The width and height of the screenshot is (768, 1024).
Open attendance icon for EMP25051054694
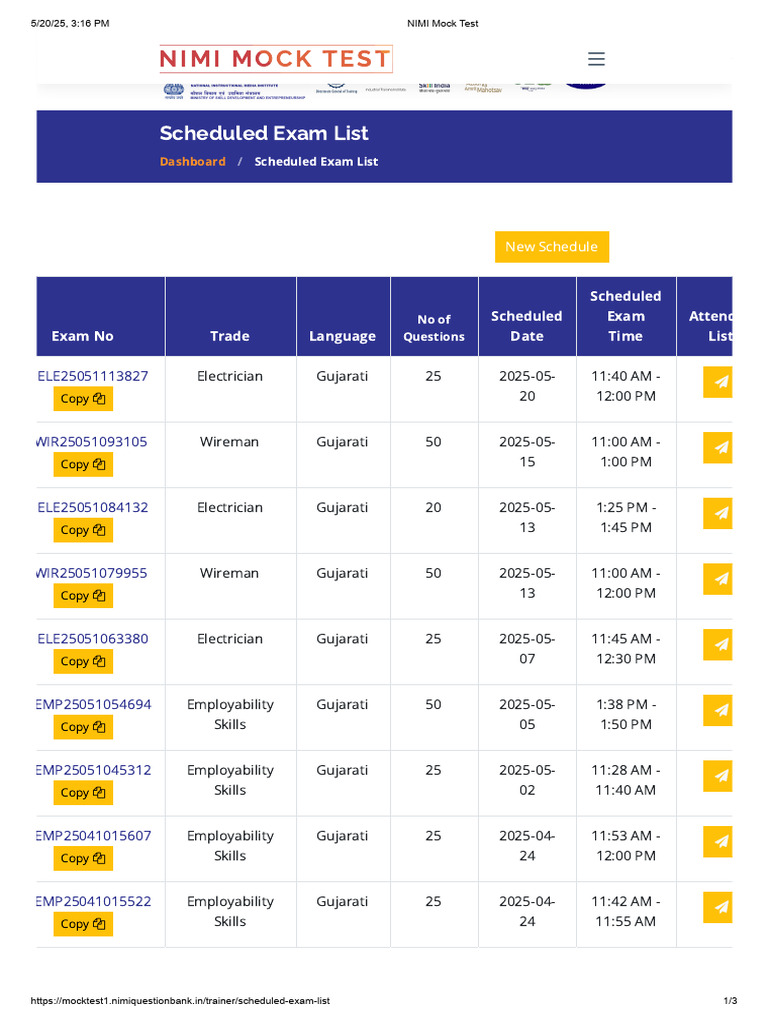click(x=719, y=710)
